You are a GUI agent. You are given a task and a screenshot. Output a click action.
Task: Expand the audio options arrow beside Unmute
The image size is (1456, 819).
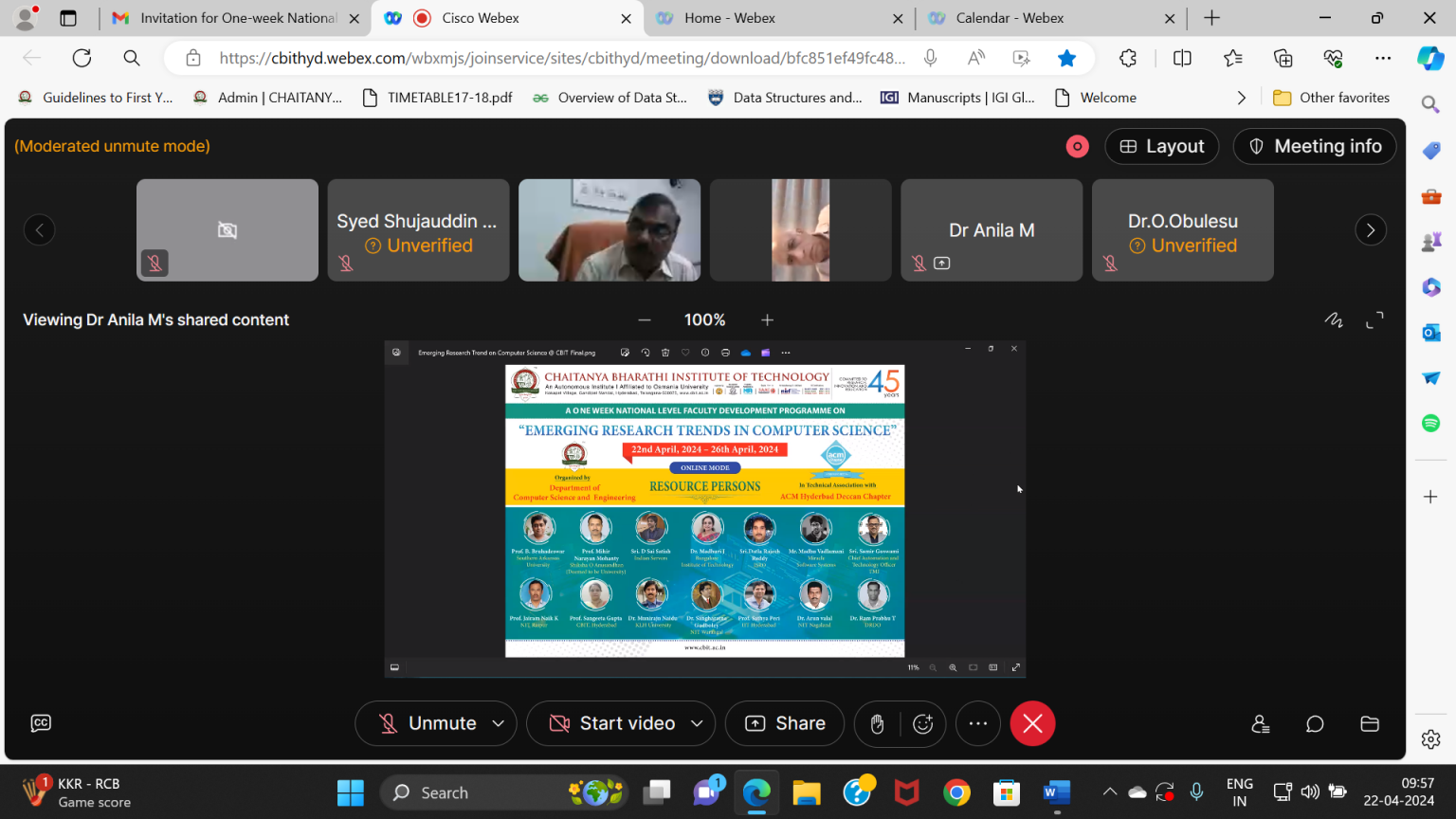(x=499, y=724)
